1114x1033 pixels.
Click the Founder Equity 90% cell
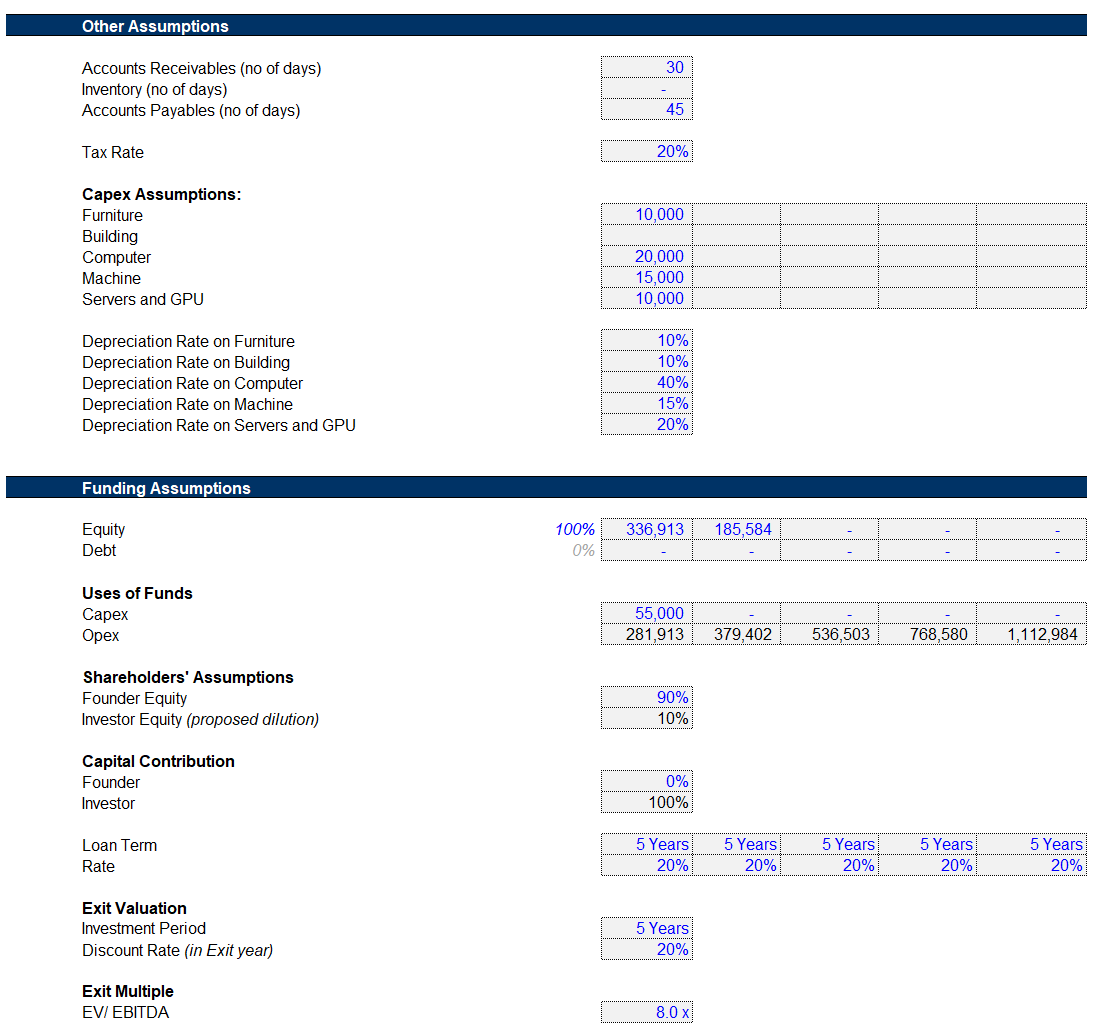click(x=646, y=698)
